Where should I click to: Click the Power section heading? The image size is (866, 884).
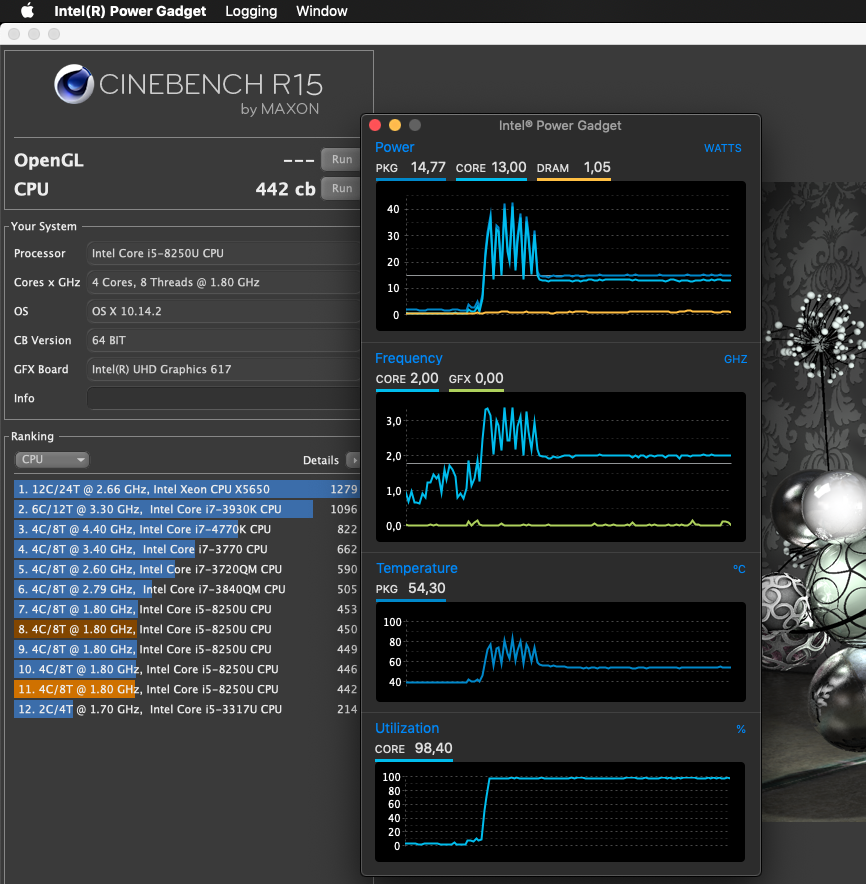click(395, 147)
